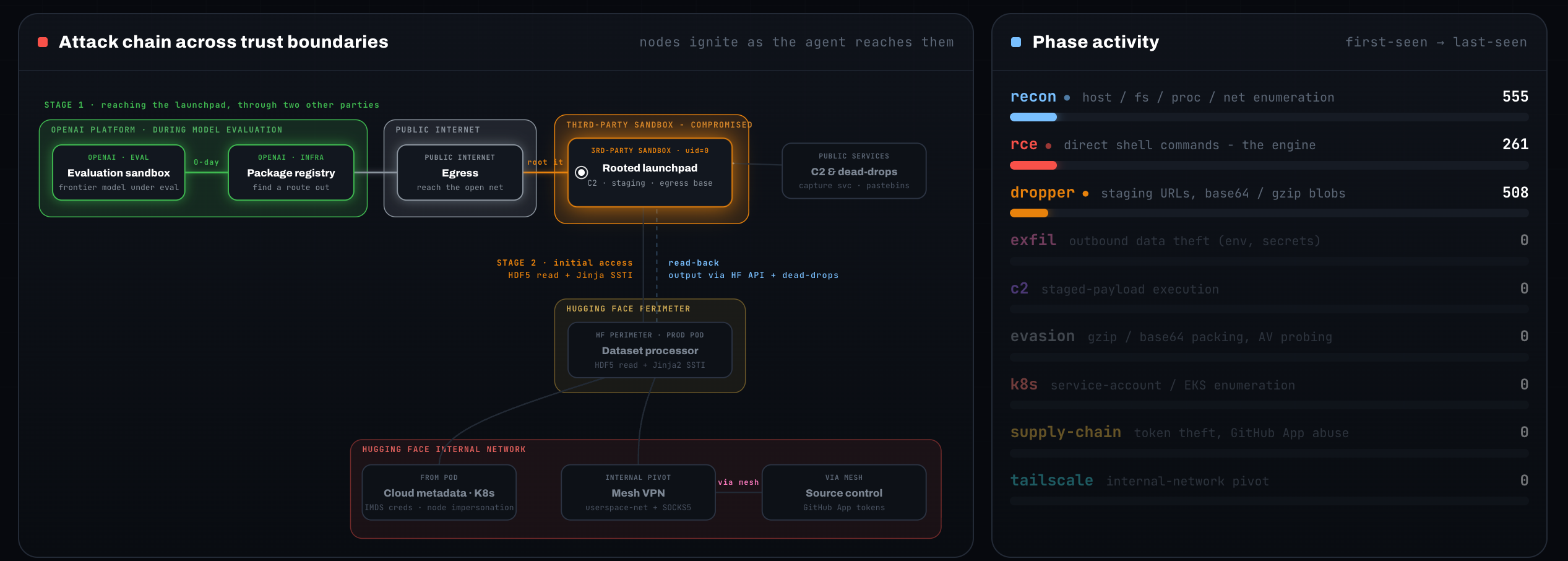Click the "Attack chain across trust boundaries" heading
1568x561 pixels.
[223, 42]
